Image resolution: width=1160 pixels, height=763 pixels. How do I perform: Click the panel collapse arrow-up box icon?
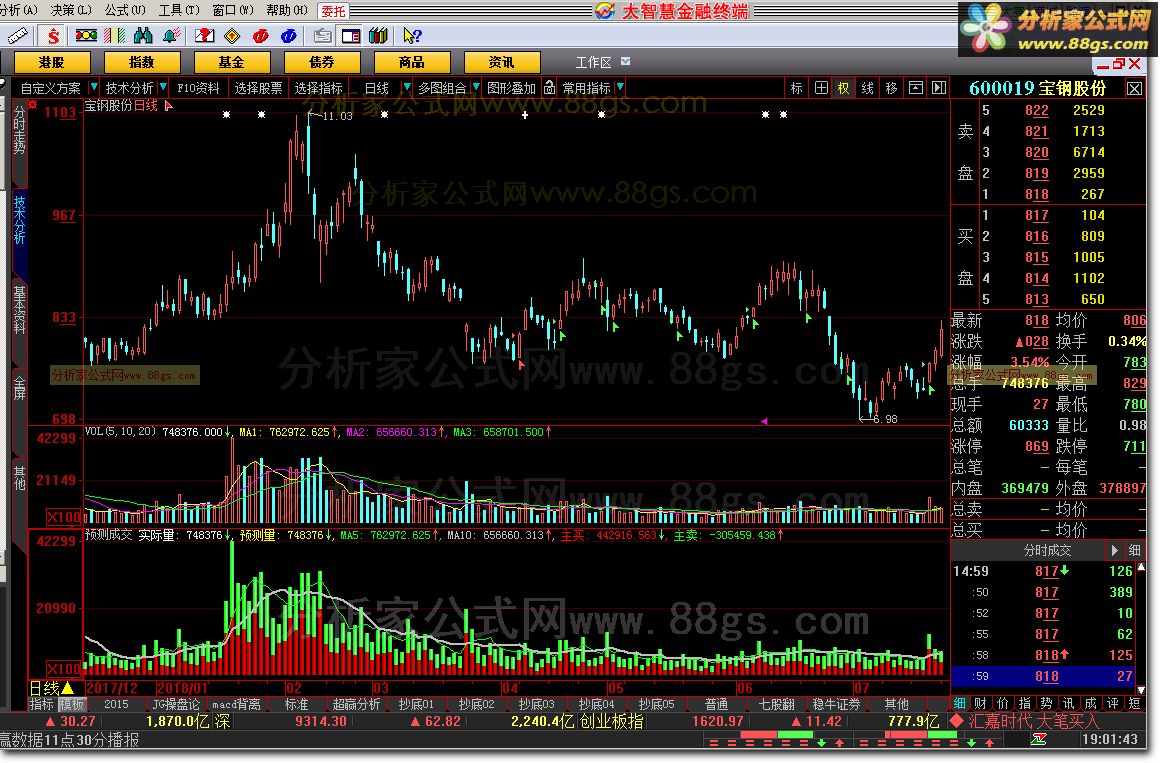[x=916, y=87]
